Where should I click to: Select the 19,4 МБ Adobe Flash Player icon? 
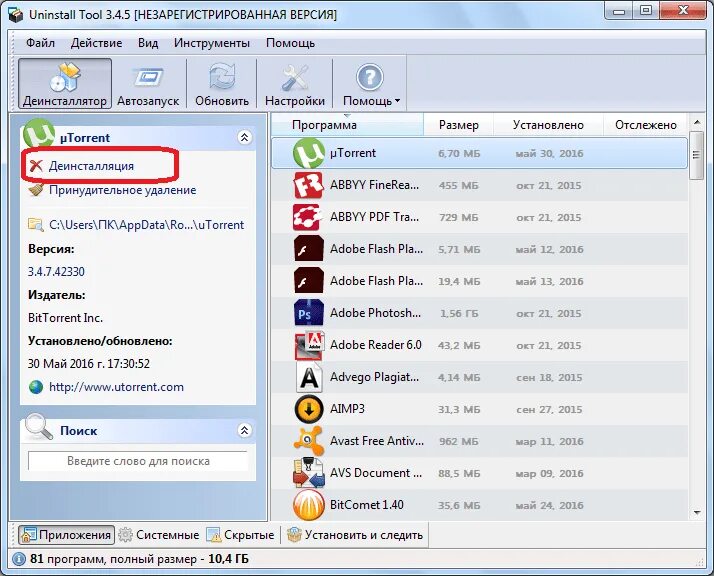[309, 281]
